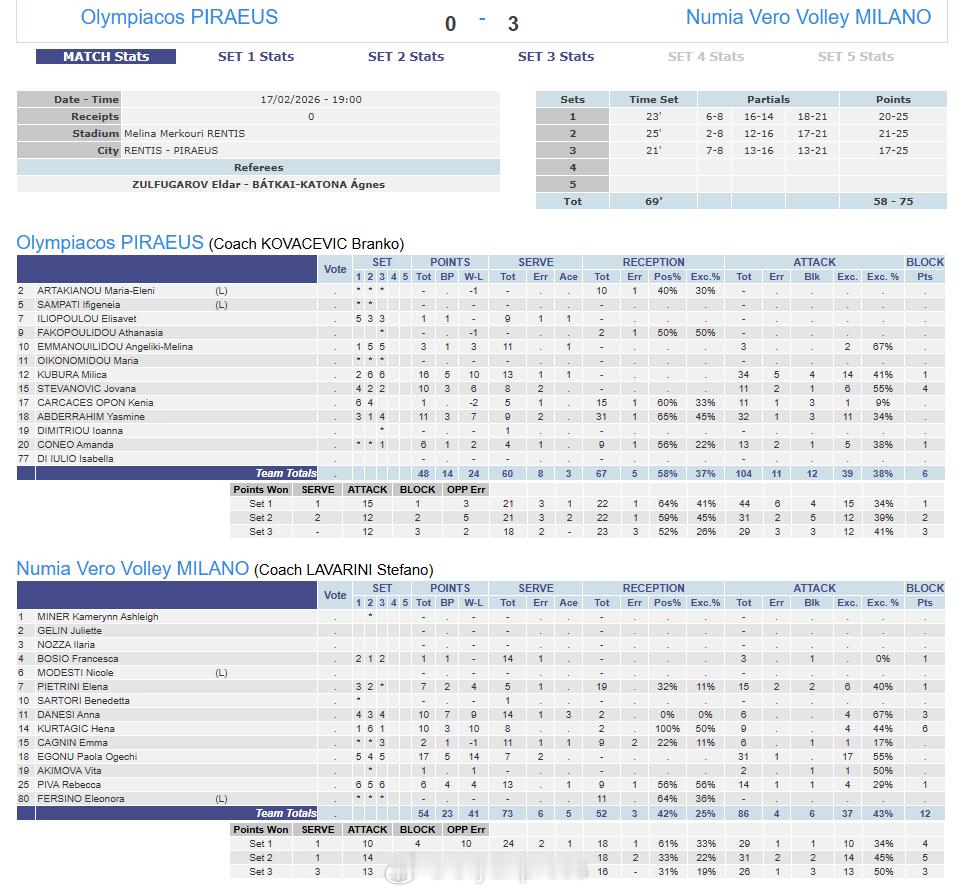Click player AKIMOVA Vita
Image resolution: width=976 pixels, height=894 pixels.
tap(69, 771)
